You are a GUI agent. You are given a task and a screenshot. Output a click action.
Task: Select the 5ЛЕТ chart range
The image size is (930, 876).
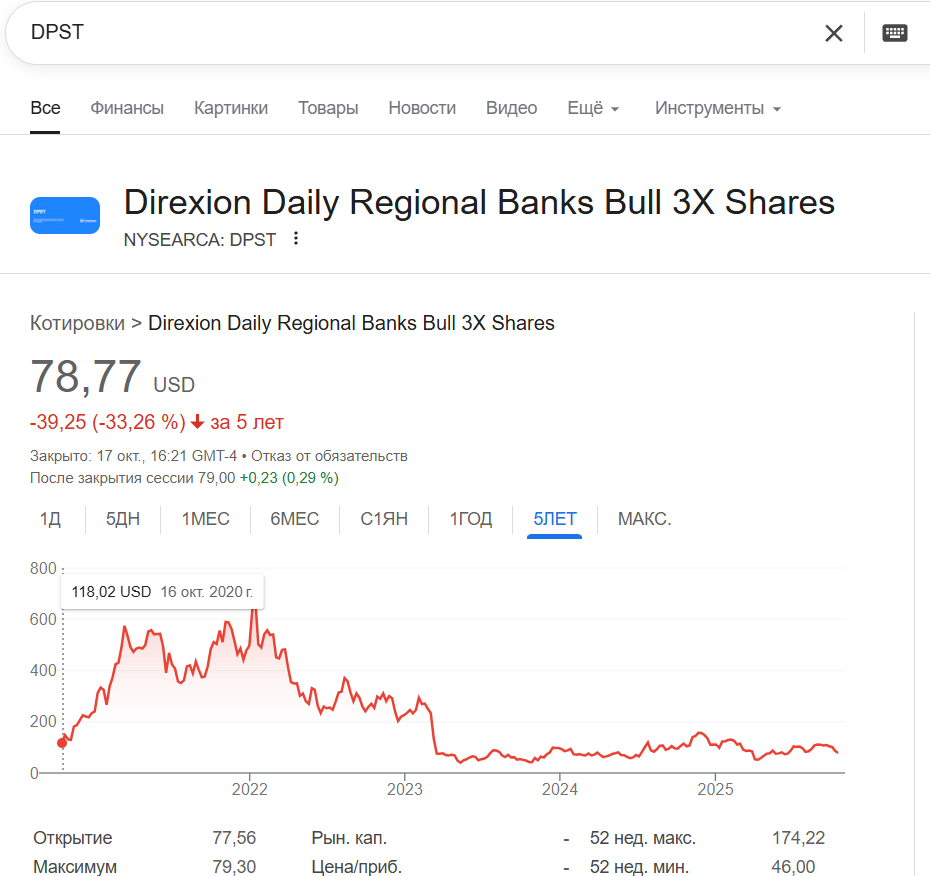(555, 519)
